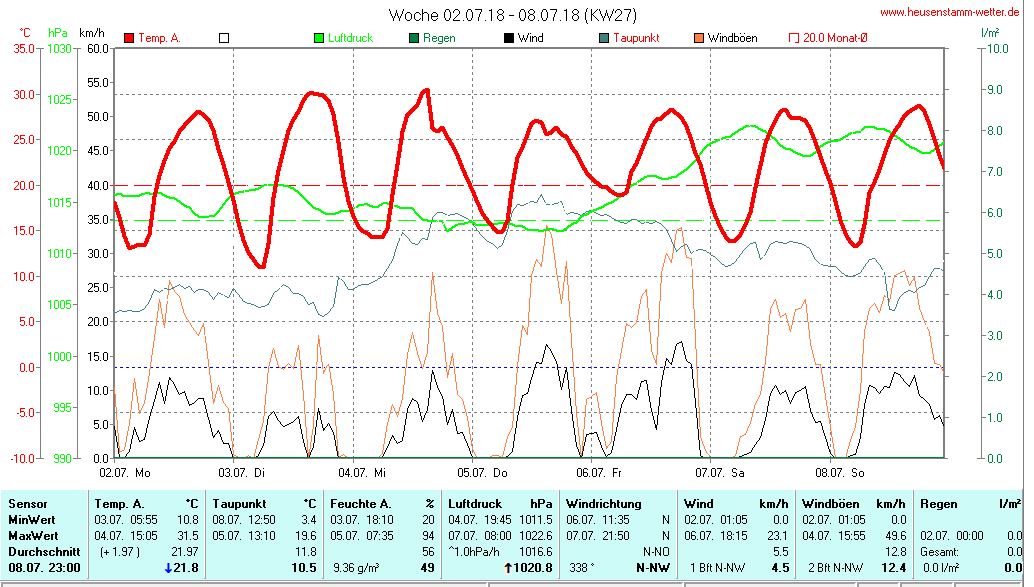Viewport: 1034px width, 587px height.
Task: Select the Luftdruck column header in table
Action: click(x=476, y=503)
